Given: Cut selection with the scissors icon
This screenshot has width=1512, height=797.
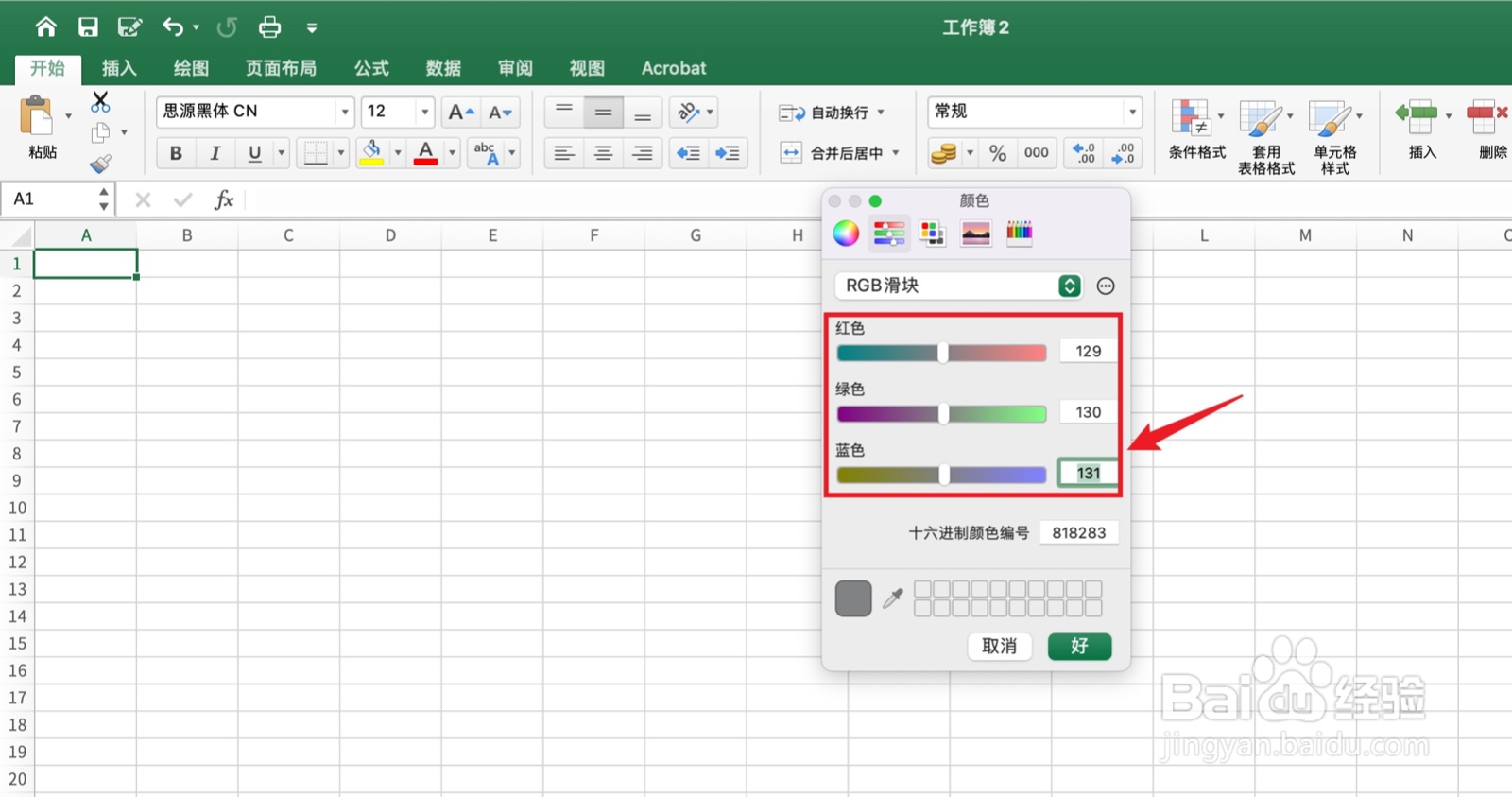Looking at the screenshot, I should click(100, 101).
